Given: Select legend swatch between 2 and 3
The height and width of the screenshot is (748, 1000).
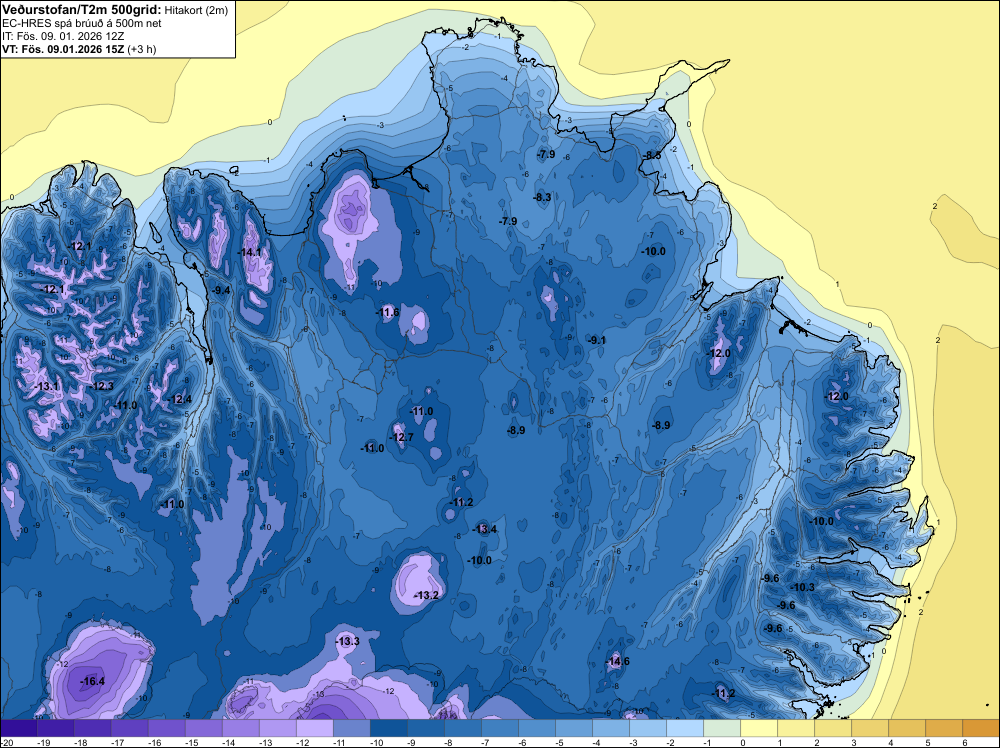Looking at the screenshot, I should (x=833, y=728).
